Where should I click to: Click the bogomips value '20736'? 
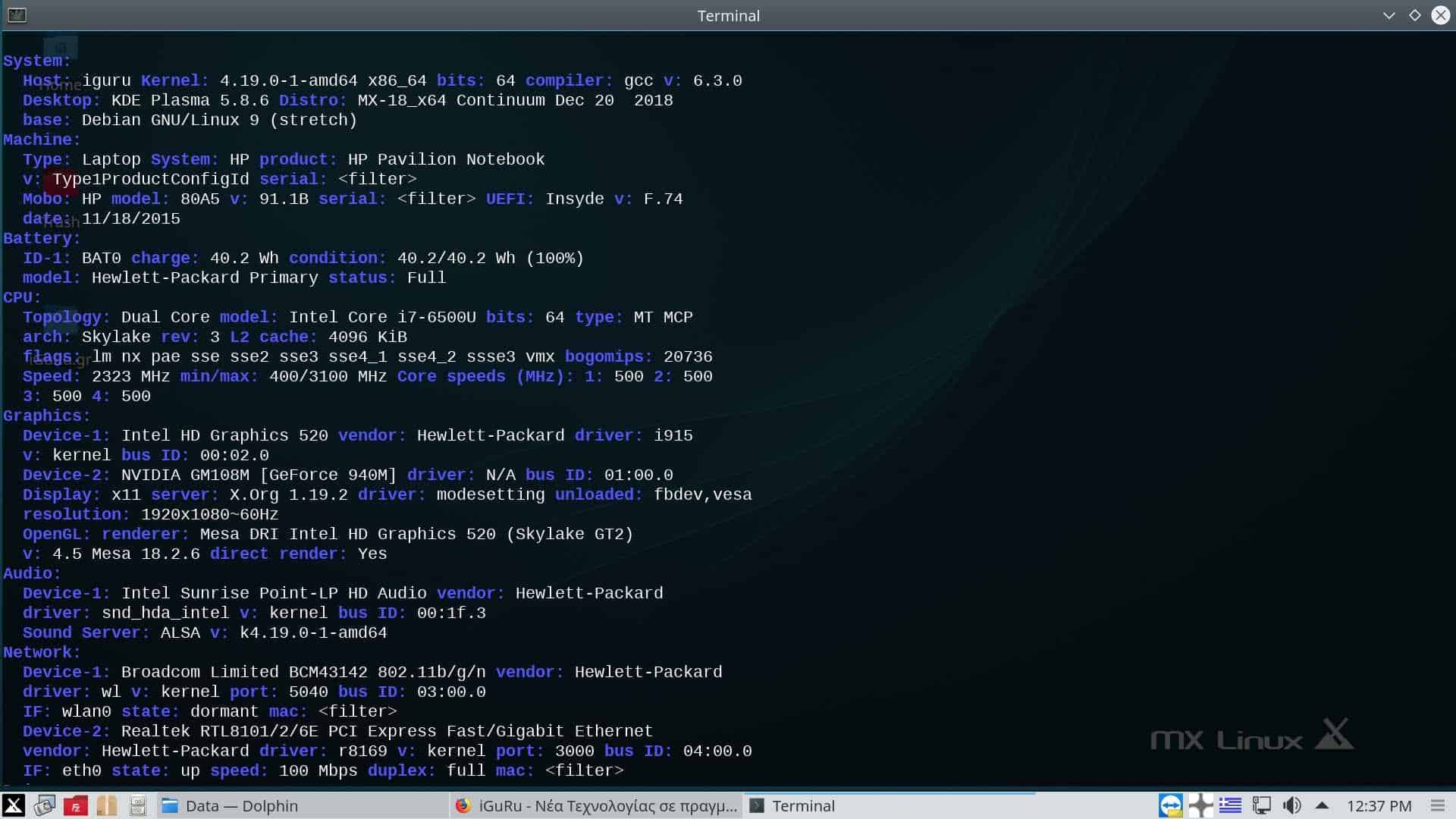click(x=688, y=356)
